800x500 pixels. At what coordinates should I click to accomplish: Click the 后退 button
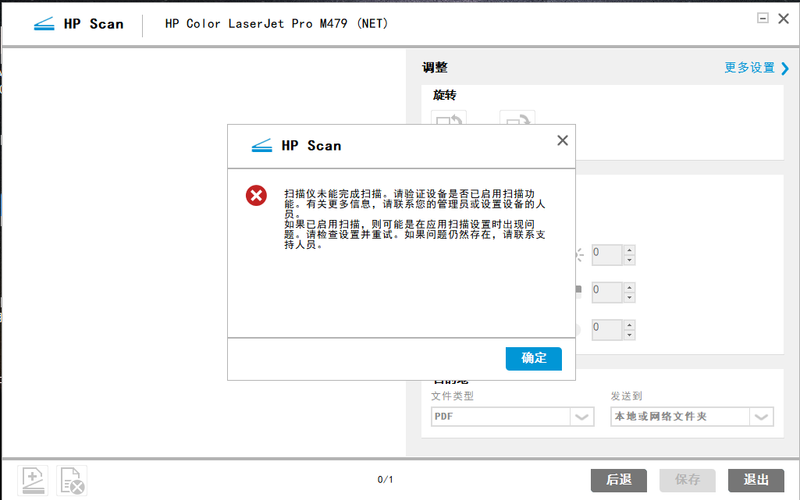click(619, 480)
